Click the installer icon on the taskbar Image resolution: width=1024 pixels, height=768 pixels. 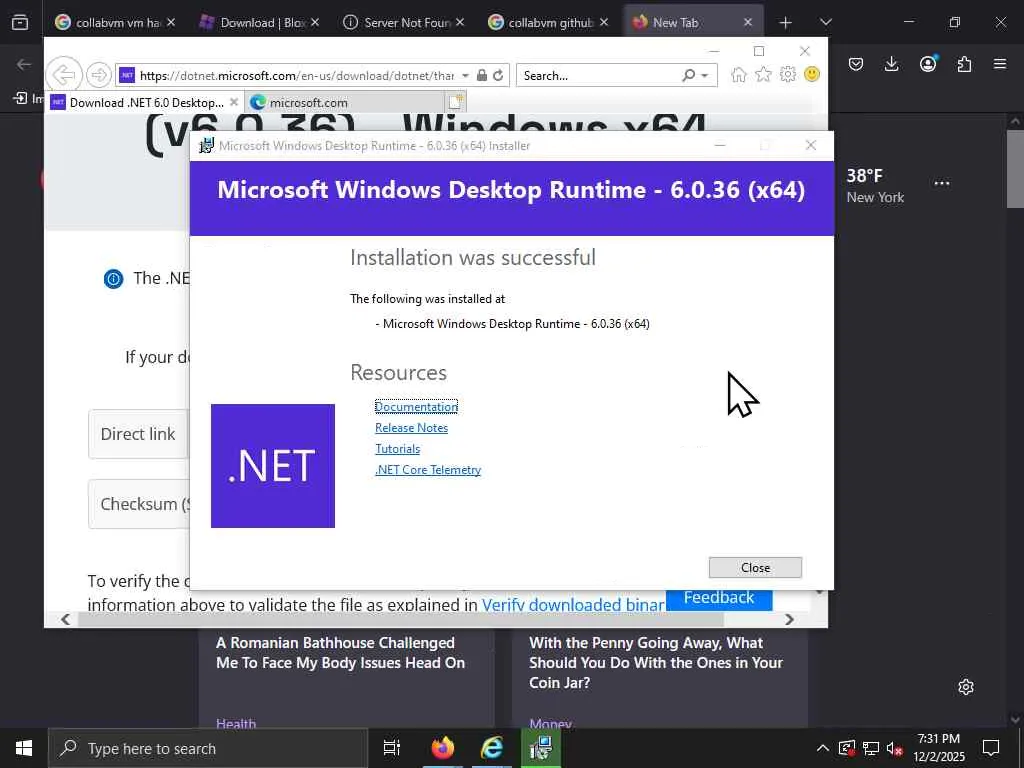click(541, 748)
